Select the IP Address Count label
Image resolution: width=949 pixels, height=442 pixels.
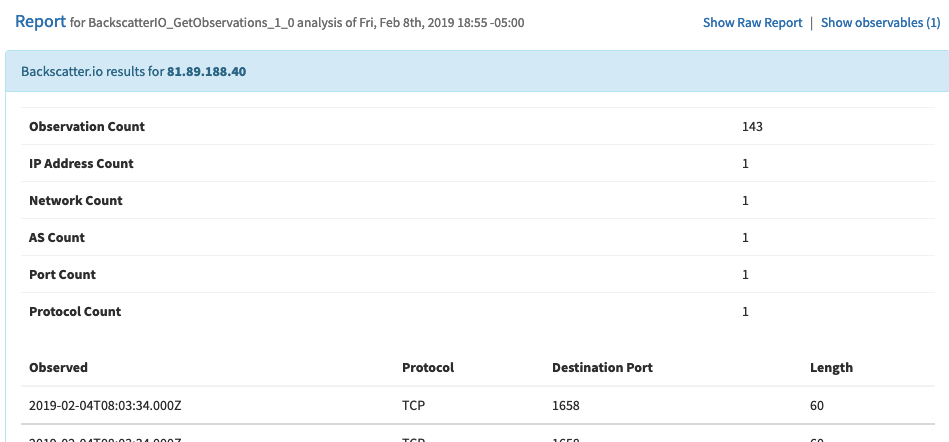pos(81,164)
